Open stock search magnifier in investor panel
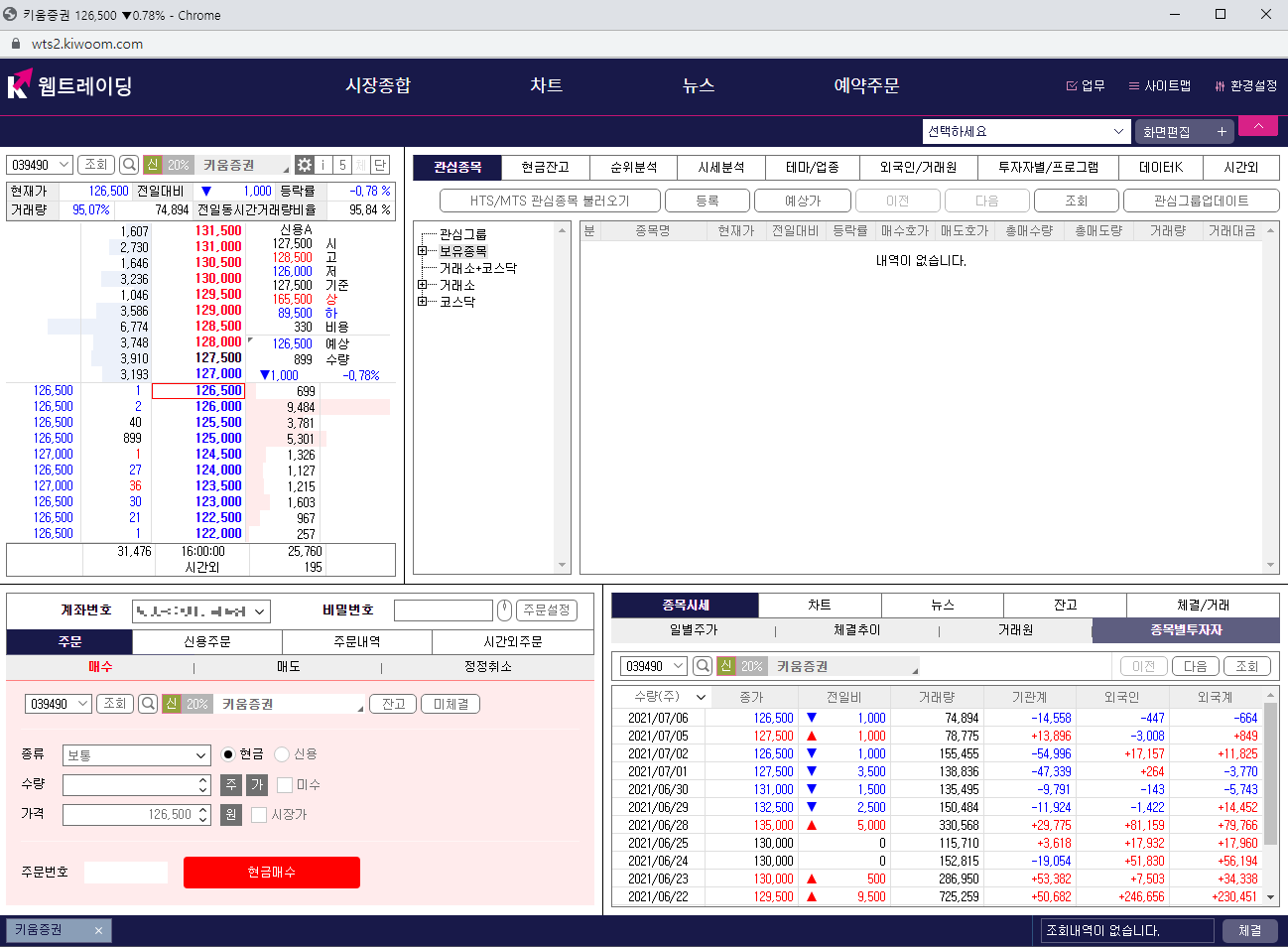1288x947 pixels. click(703, 666)
